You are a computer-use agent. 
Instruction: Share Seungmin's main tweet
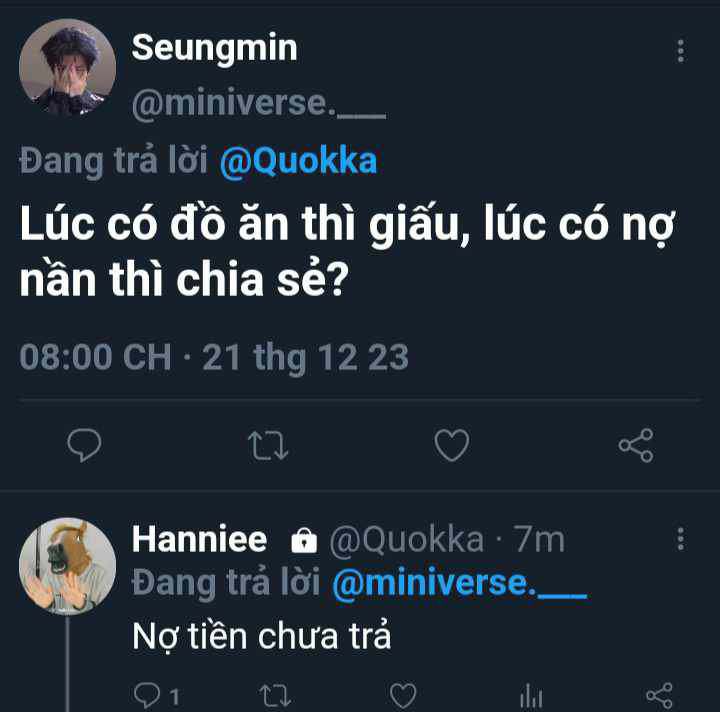tap(636, 445)
